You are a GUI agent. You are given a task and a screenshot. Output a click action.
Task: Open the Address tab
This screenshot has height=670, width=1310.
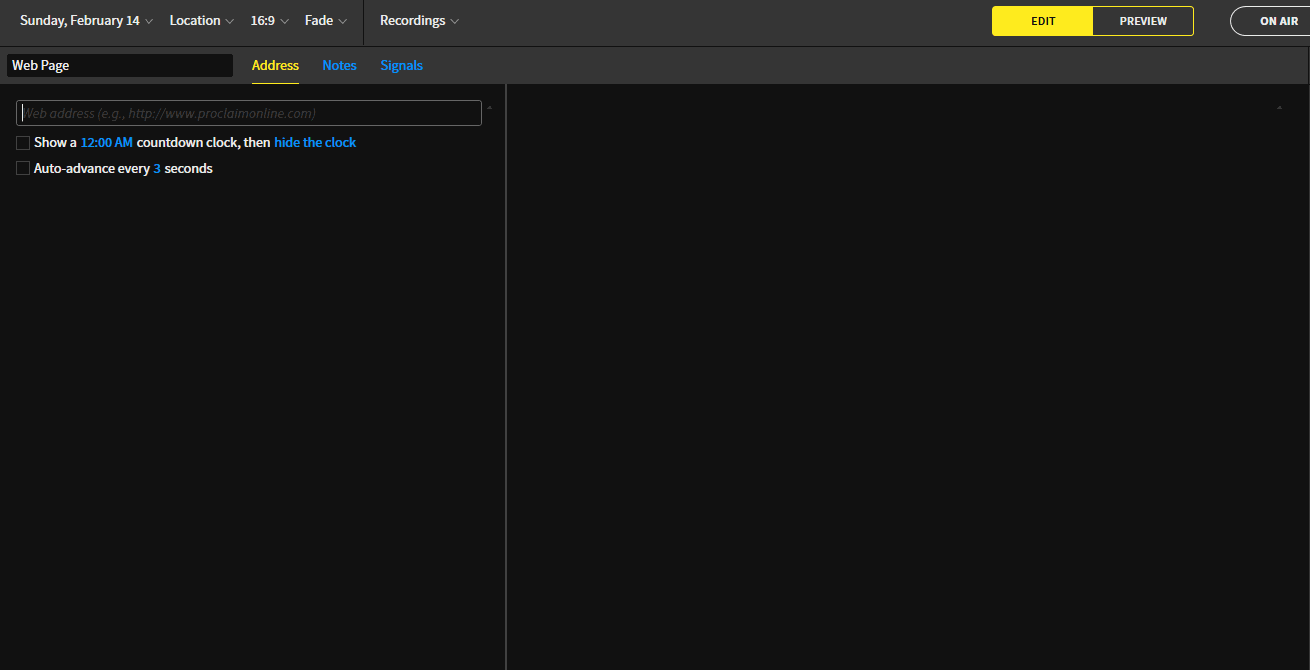click(x=275, y=65)
